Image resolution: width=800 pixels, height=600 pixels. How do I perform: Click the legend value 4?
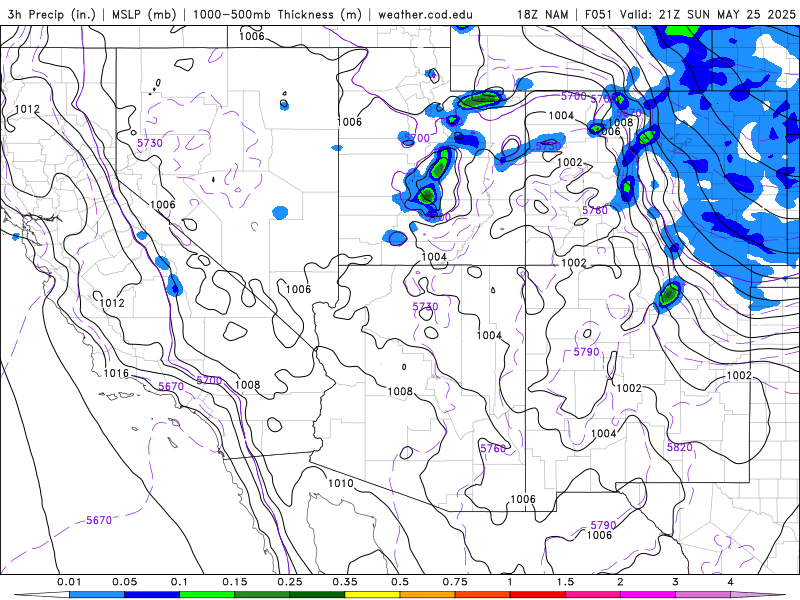[x=731, y=582]
